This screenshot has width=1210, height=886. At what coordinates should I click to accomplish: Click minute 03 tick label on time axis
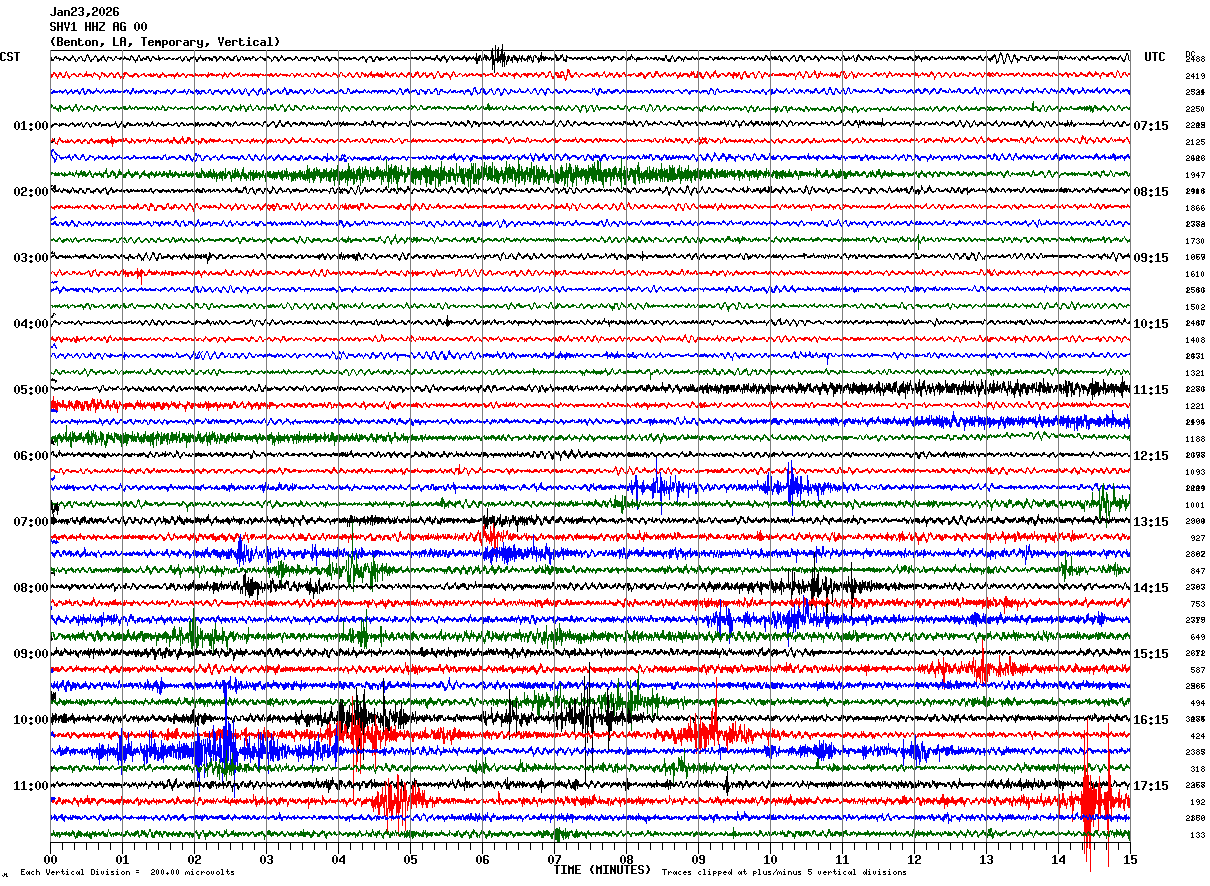(x=266, y=859)
